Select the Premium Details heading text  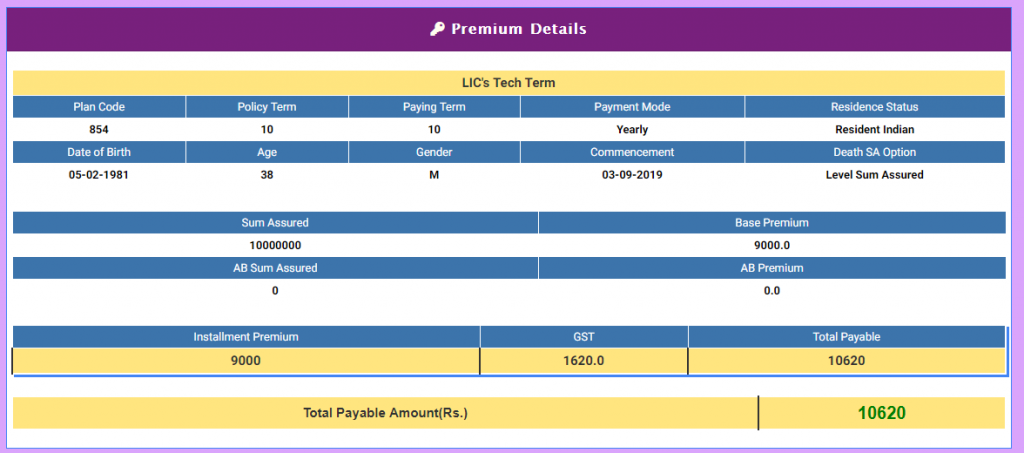519,29
